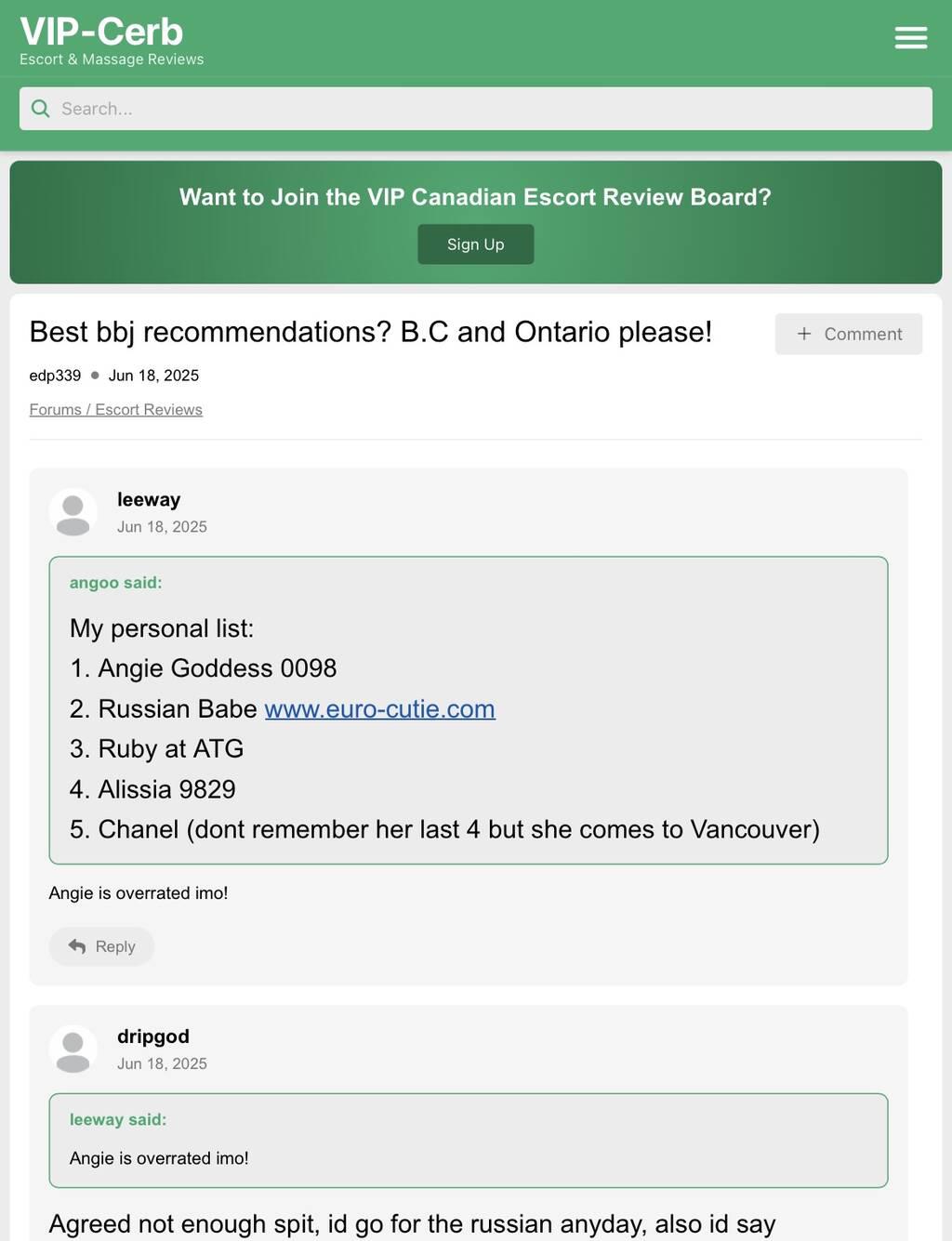Click the reply arrow icon
This screenshot has width=952, height=1241.
(77, 946)
